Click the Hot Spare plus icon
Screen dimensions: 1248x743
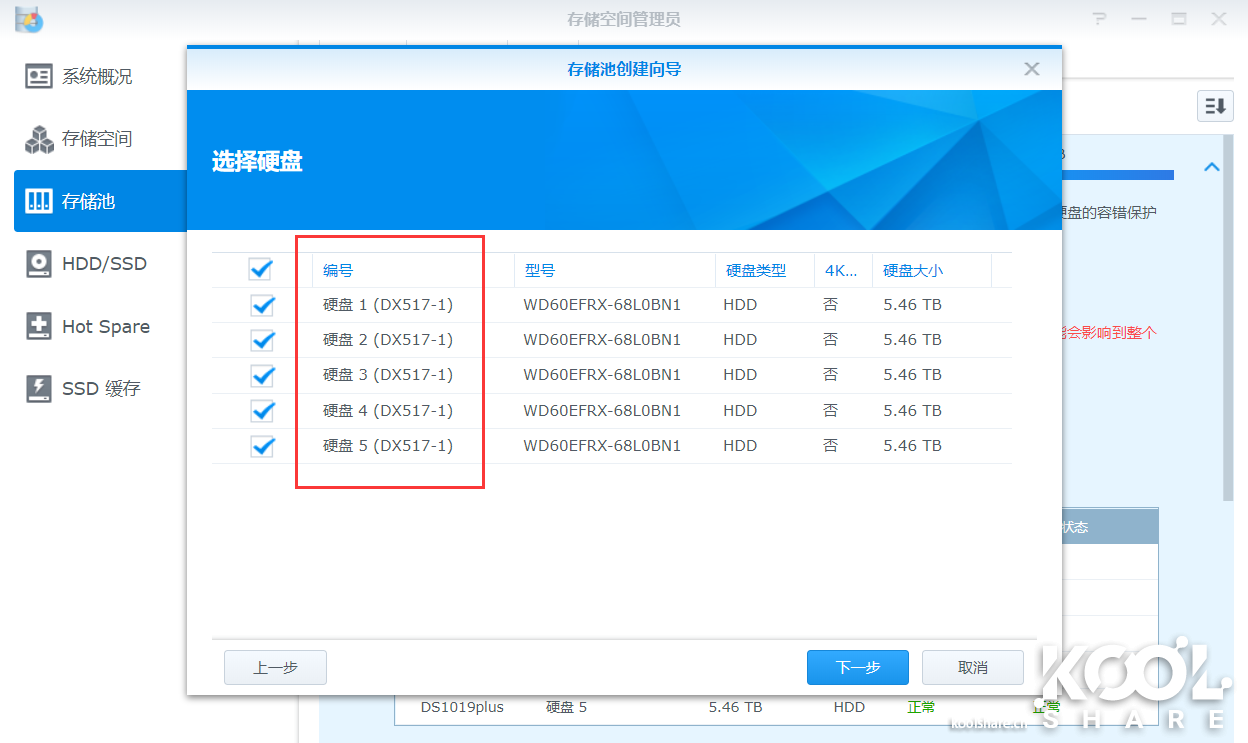pos(39,326)
